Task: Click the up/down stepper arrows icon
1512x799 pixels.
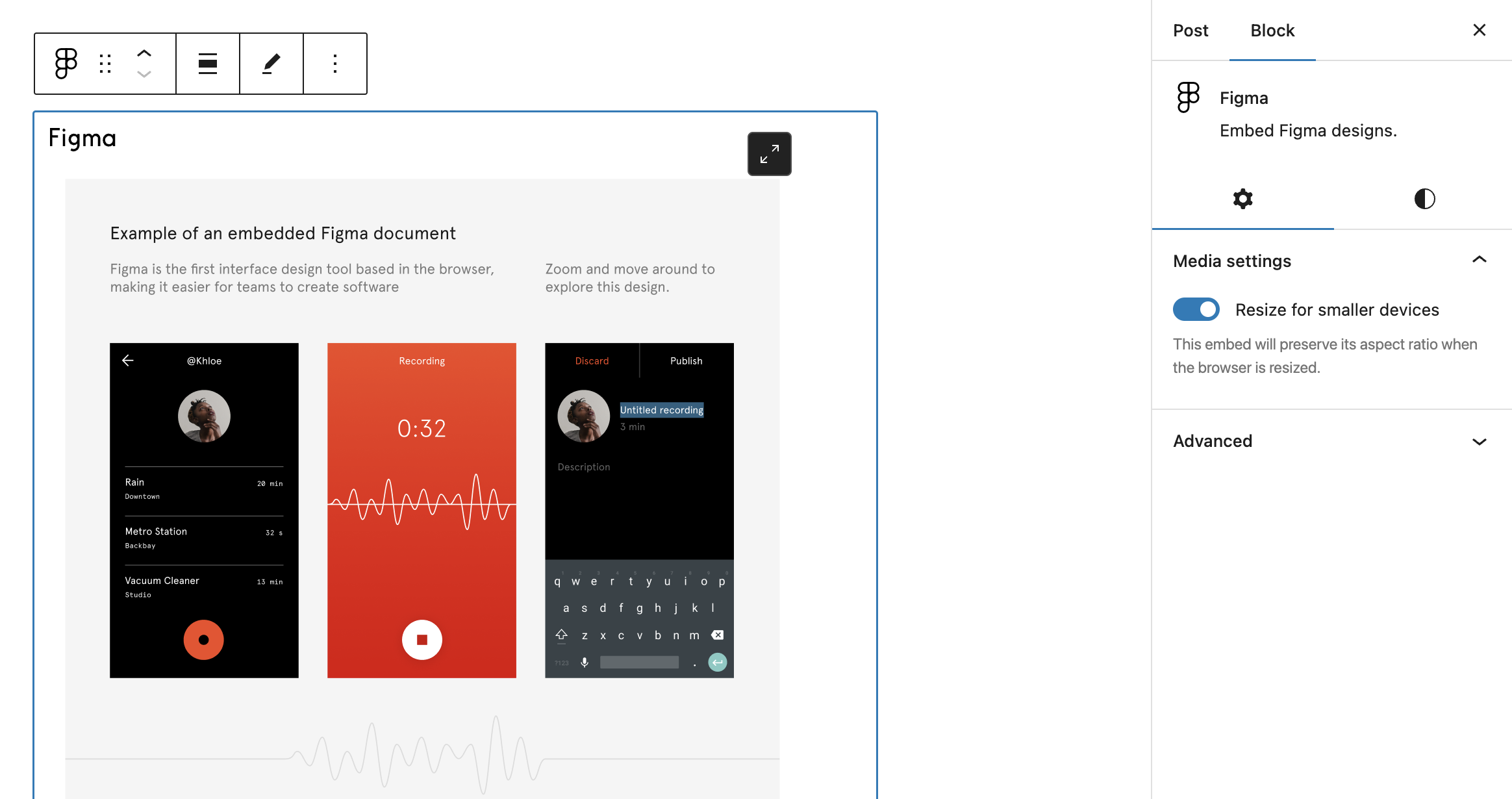Action: pyautogui.click(x=144, y=63)
